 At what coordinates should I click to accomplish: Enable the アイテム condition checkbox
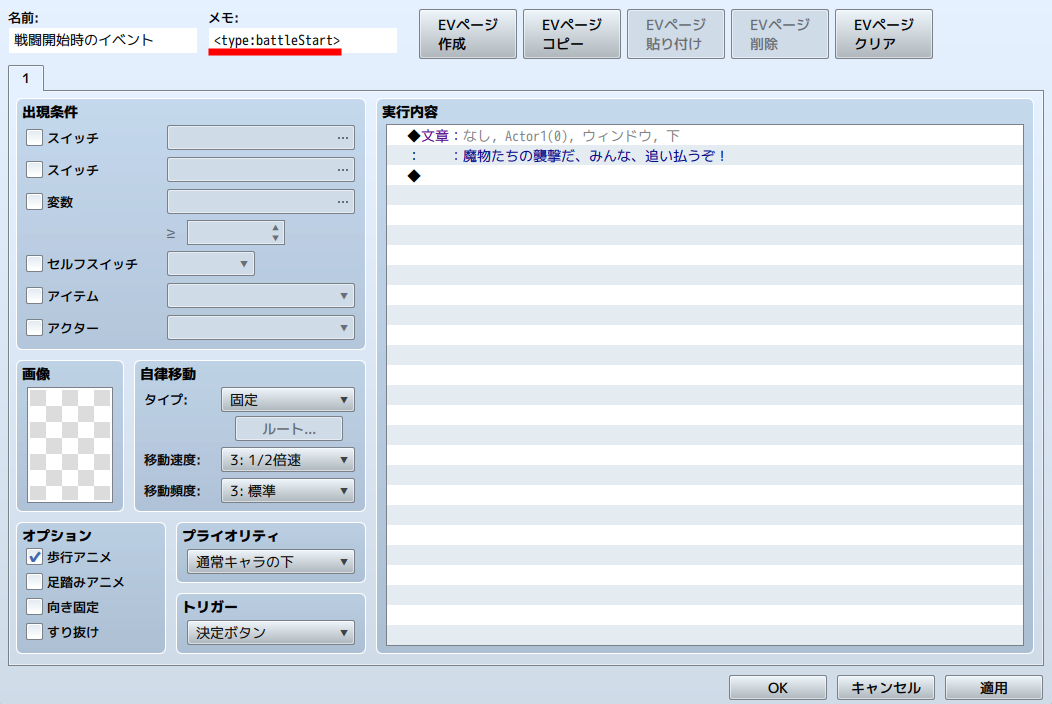[x=34, y=295]
